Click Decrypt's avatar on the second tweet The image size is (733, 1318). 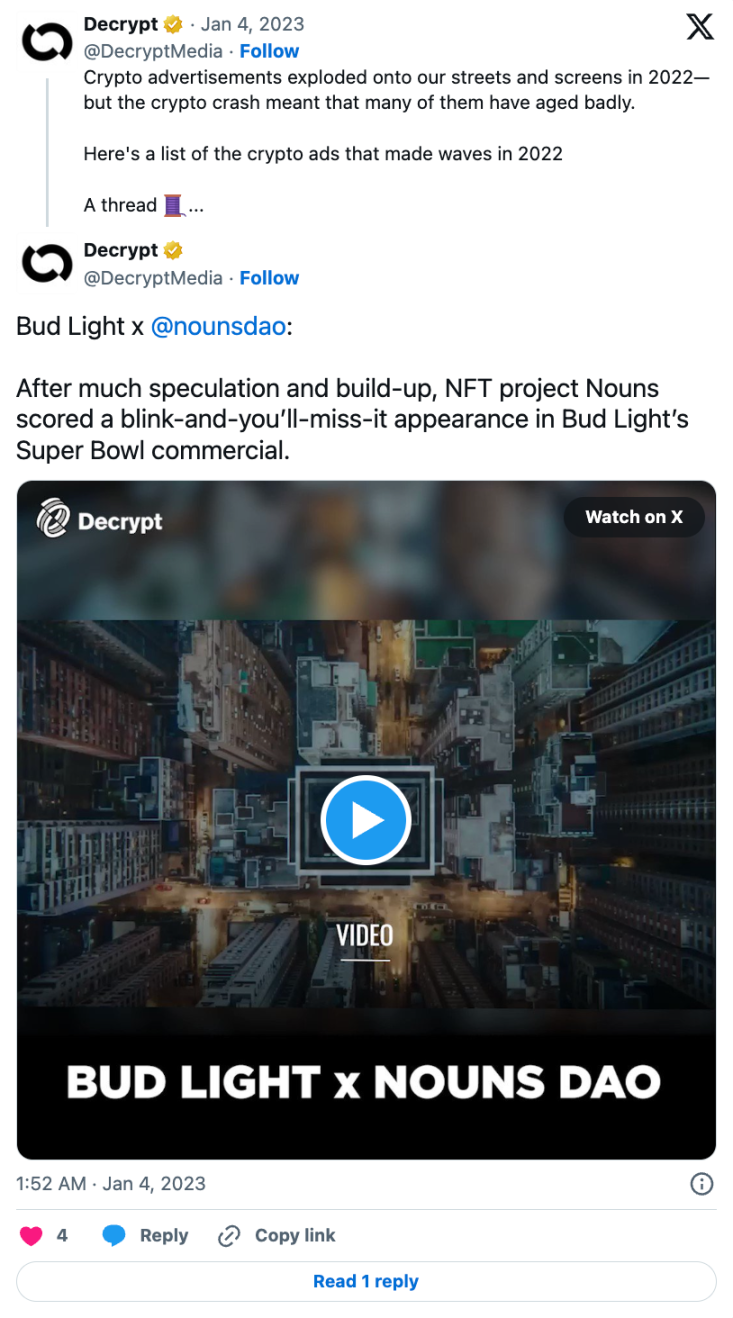pyautogui.click(x=47, y=264)
